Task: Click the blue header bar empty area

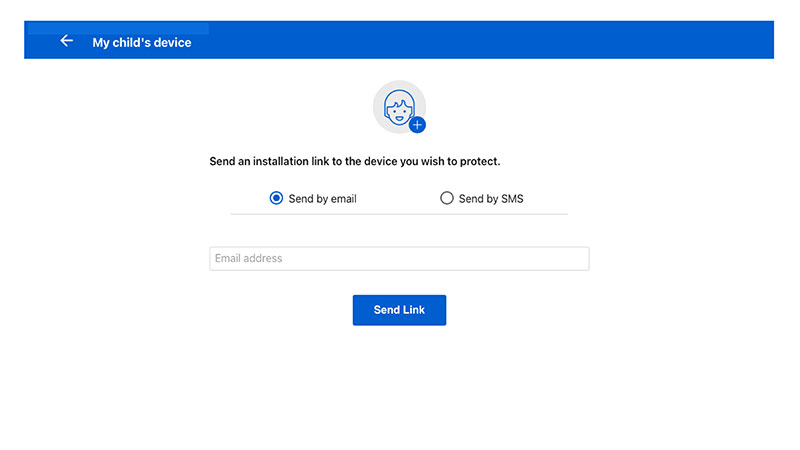Action: pos(485,40)
